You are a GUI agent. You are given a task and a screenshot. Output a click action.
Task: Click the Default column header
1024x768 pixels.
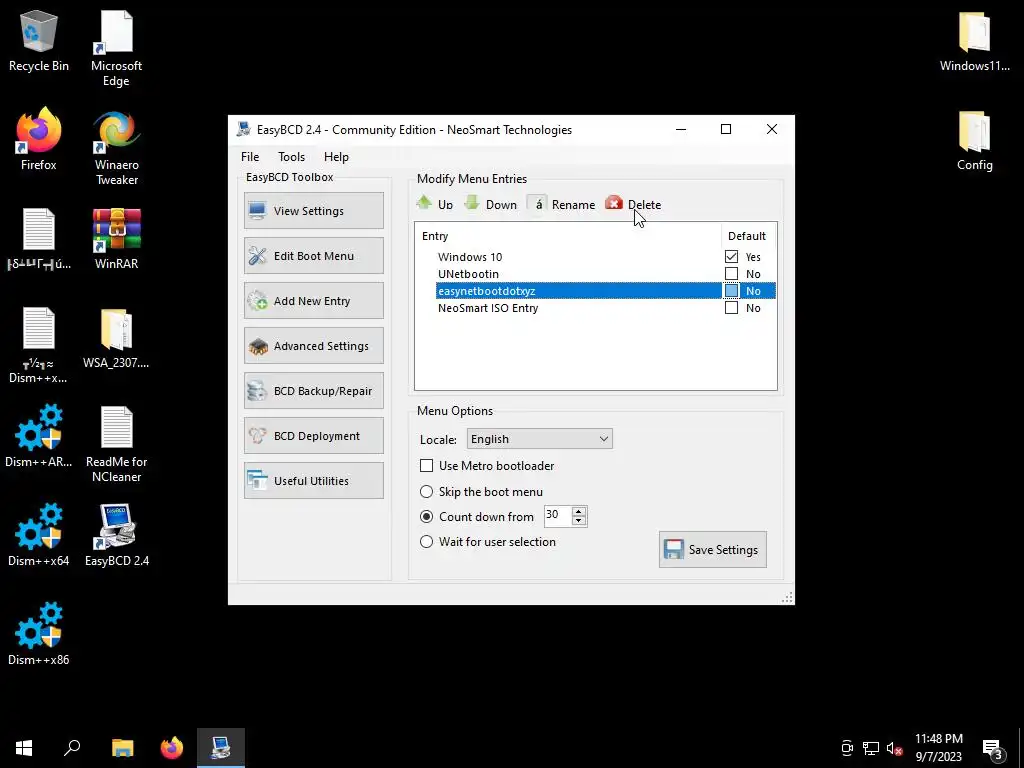pos(748,236)
